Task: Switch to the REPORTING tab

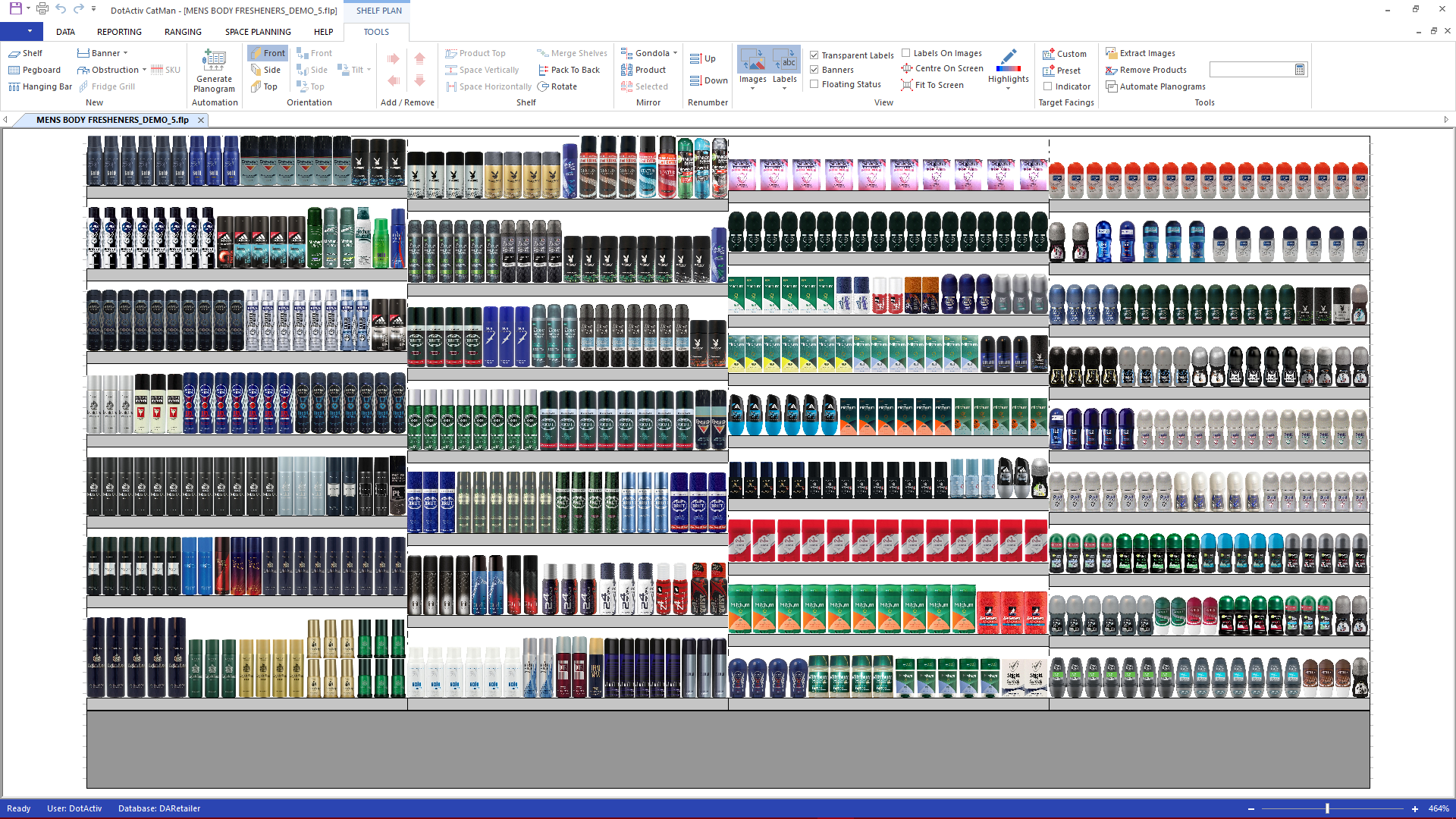Action: pos(119,32)
